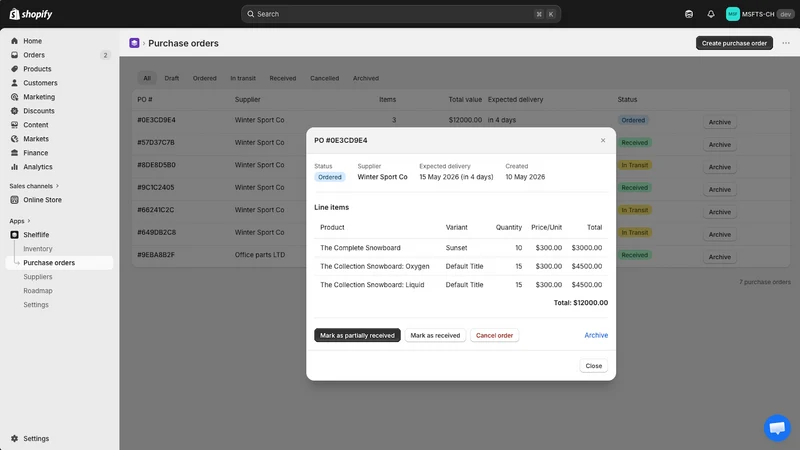Click the Orders icon in sidebar
The height and width of the screenshot is (450, 800).
pos(14,55)
